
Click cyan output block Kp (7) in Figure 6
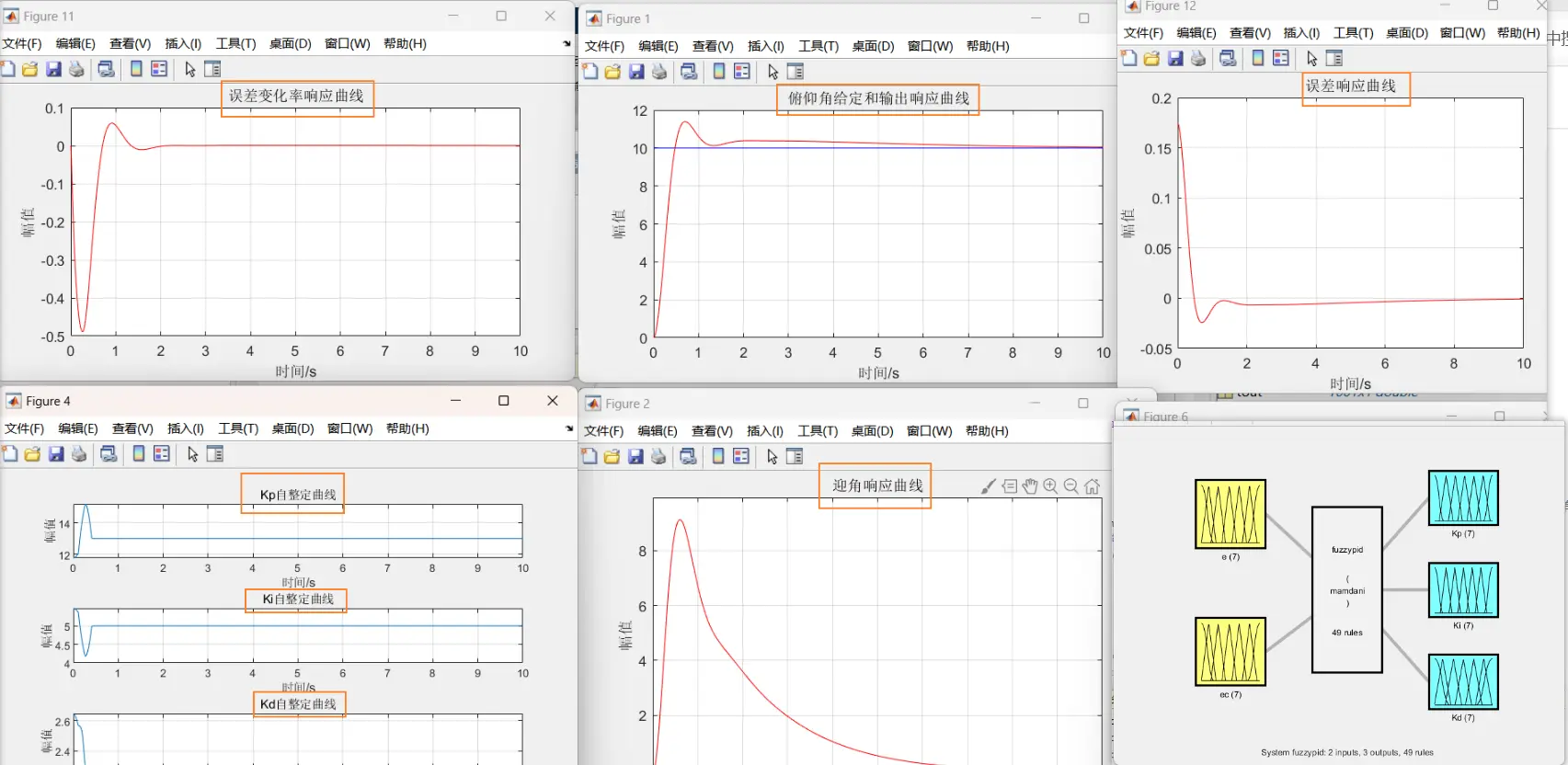[x=1463, y=497]
